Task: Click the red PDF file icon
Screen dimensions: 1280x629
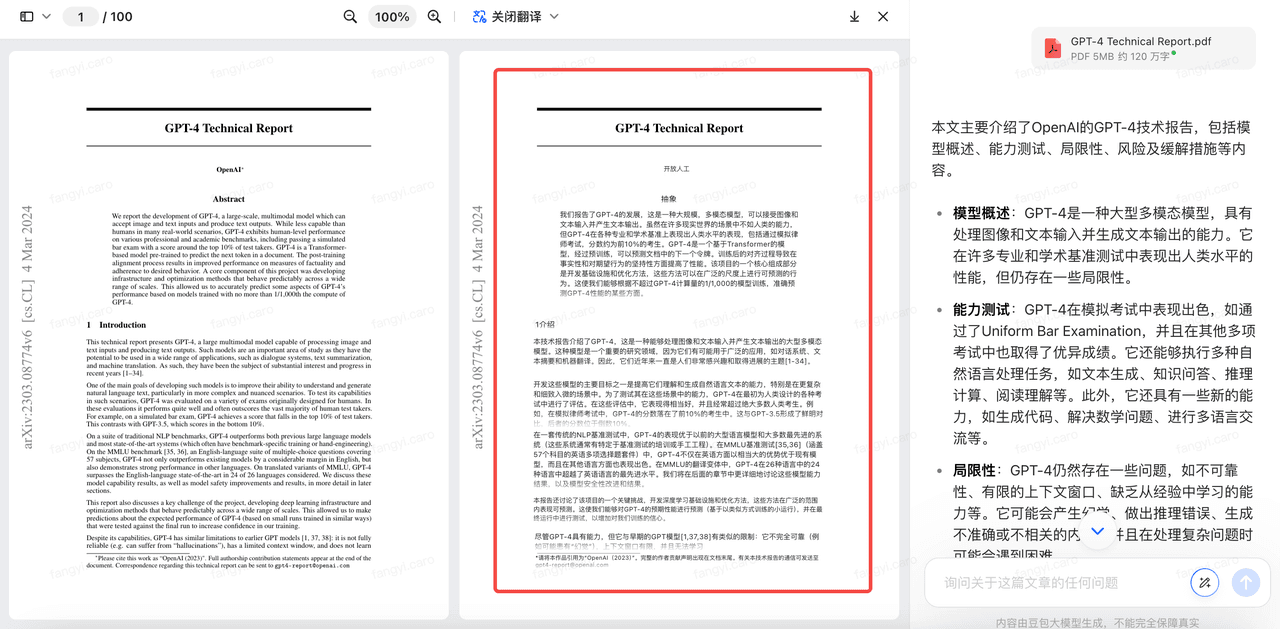Action: [x=1052, y=48]
